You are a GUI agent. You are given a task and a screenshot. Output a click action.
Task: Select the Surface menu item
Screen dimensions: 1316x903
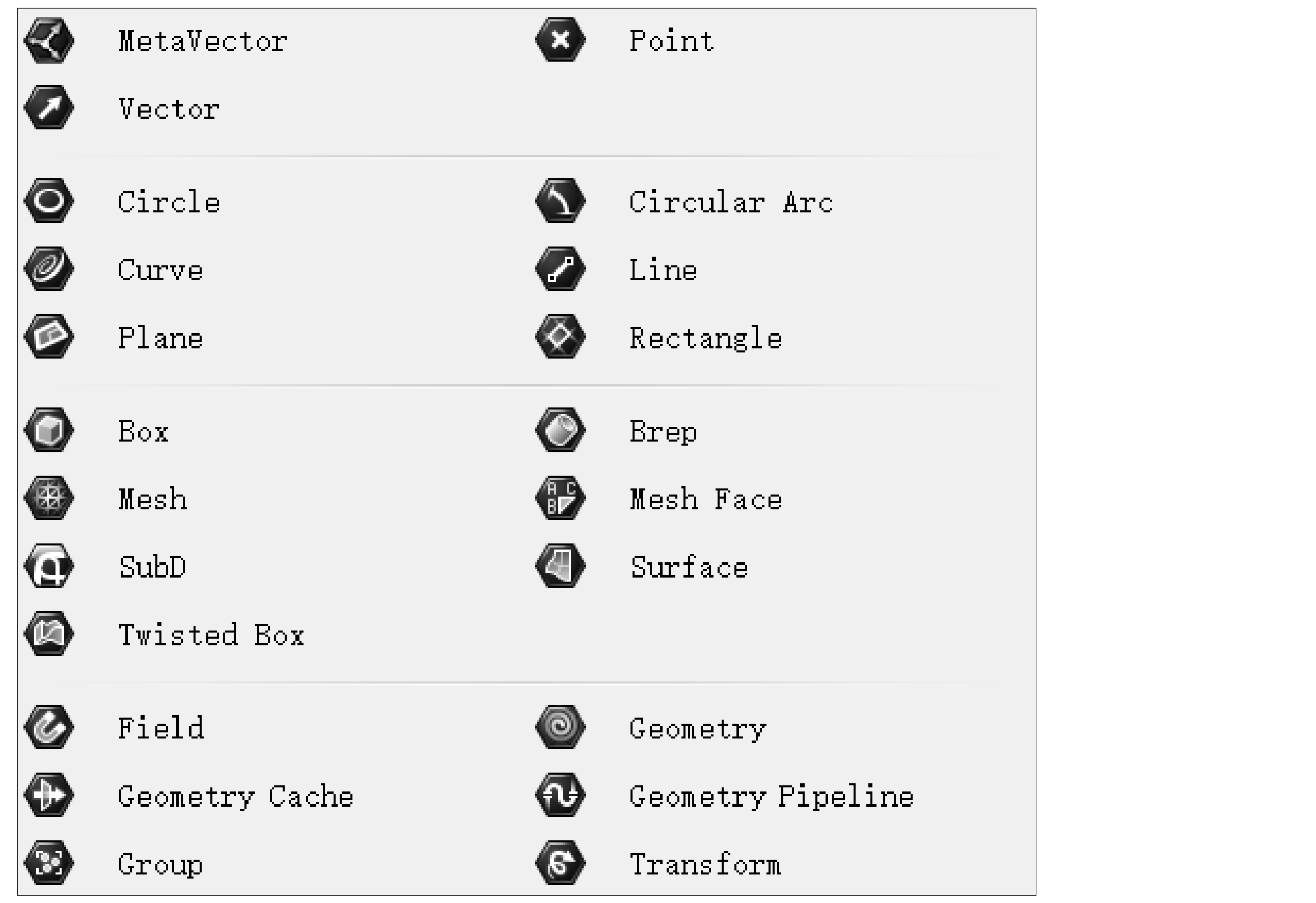pyautogui.click(x=642, y=566)
